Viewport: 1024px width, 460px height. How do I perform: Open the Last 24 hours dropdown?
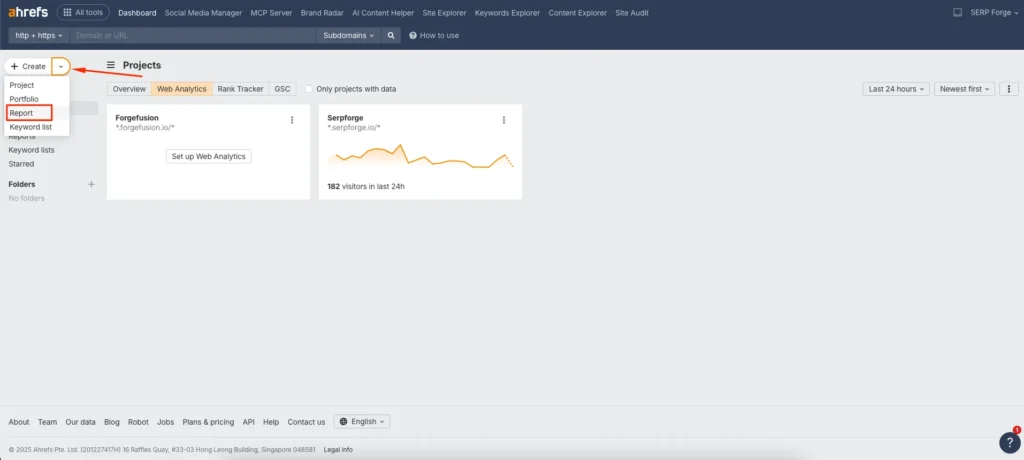coord(896,89)
